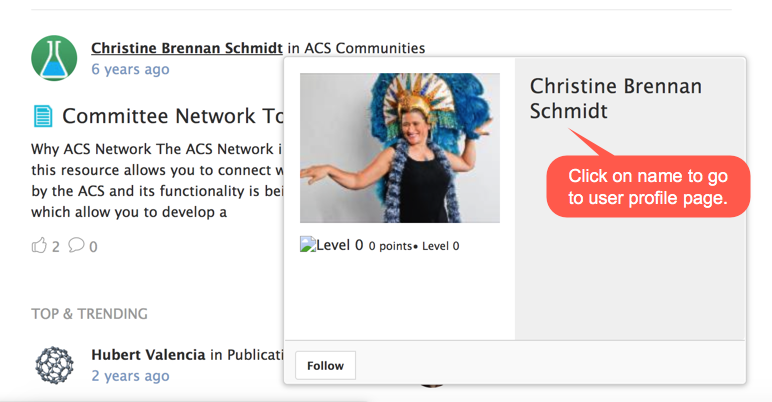
Task: Click the "6 years ago" timestamp
Action: (130, 69)
